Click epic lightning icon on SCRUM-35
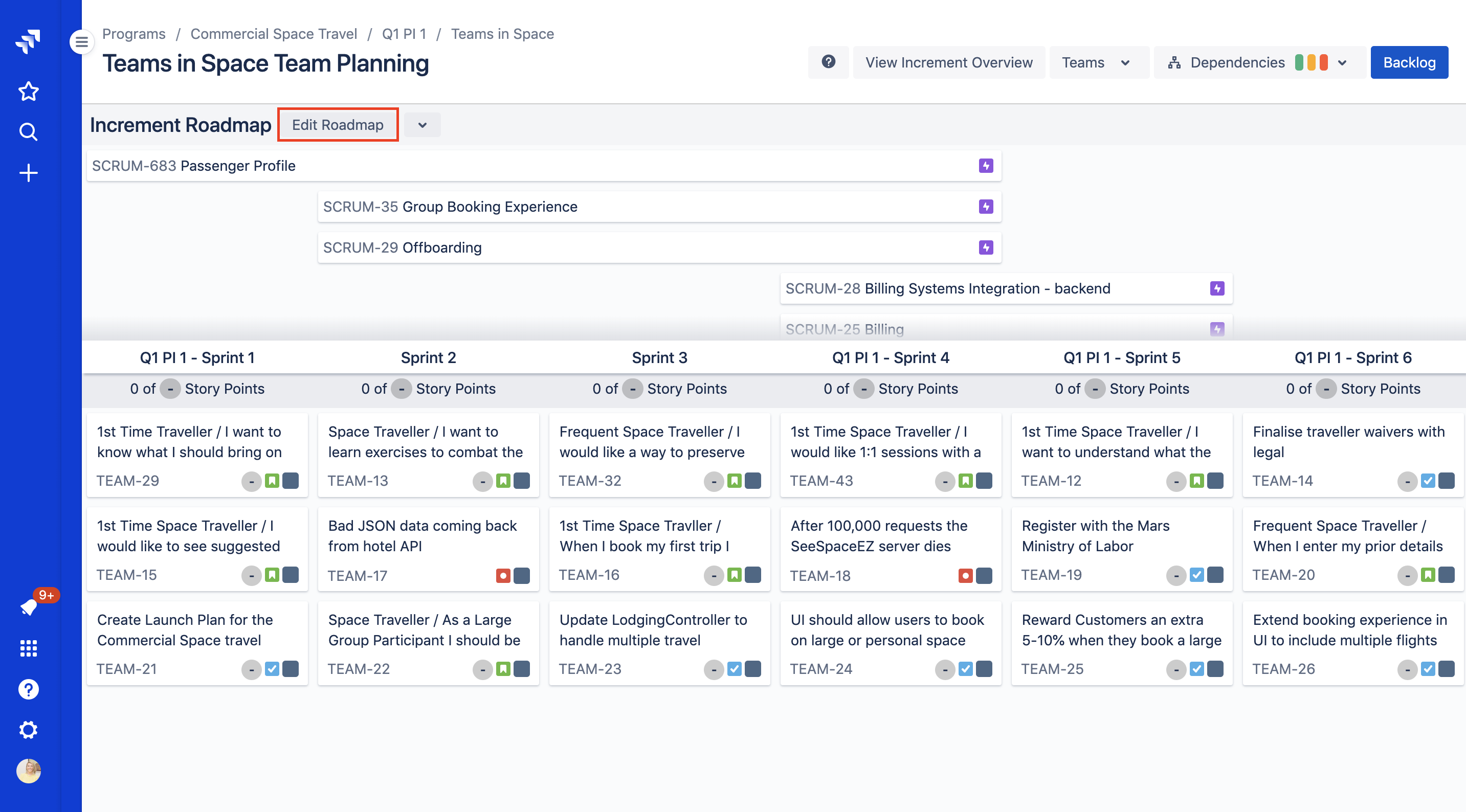This screenshot has width=1466, height=812. (986, 207)
